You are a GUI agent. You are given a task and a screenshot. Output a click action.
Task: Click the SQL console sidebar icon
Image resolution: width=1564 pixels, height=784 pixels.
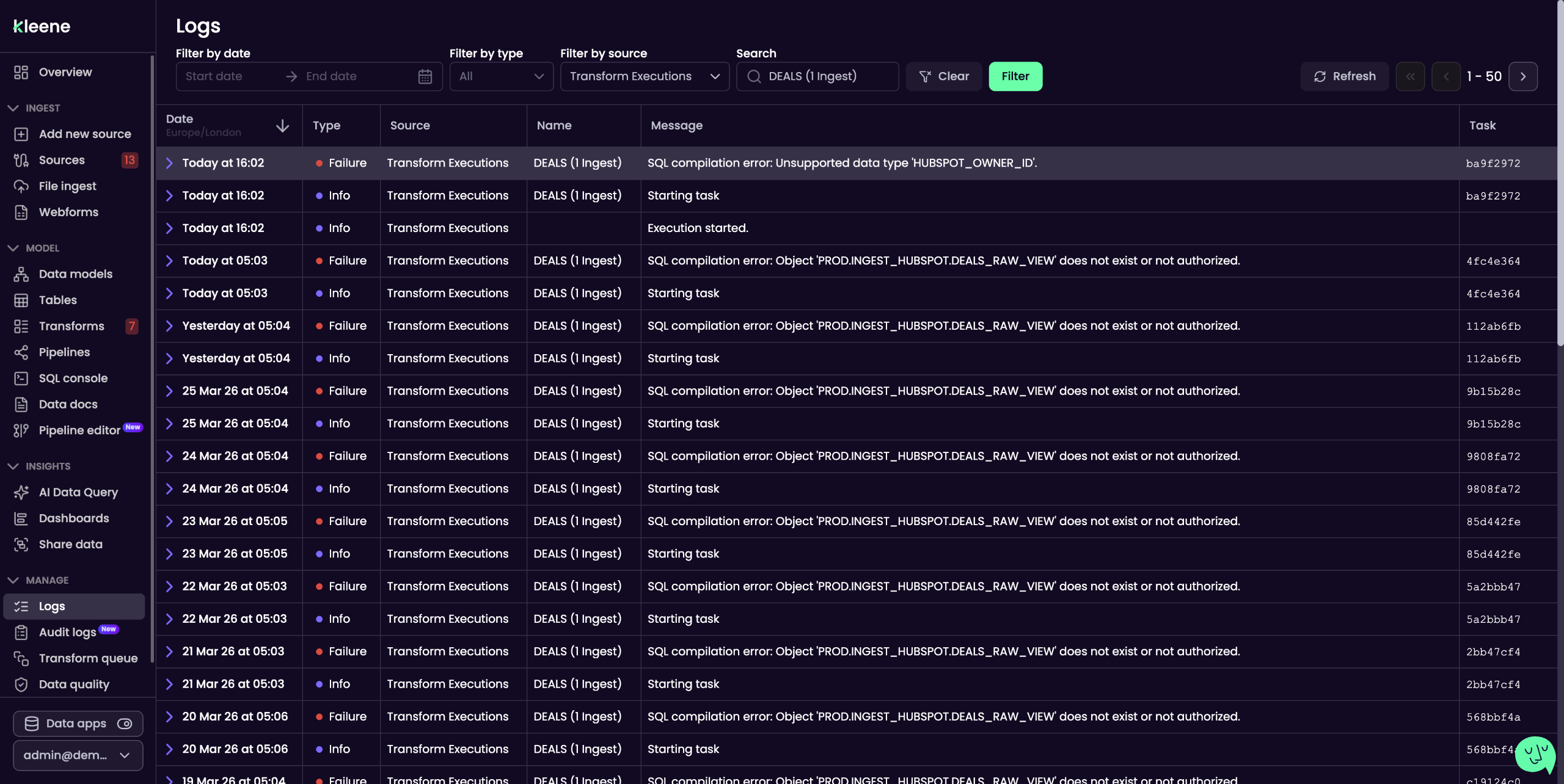coord(21,379)
